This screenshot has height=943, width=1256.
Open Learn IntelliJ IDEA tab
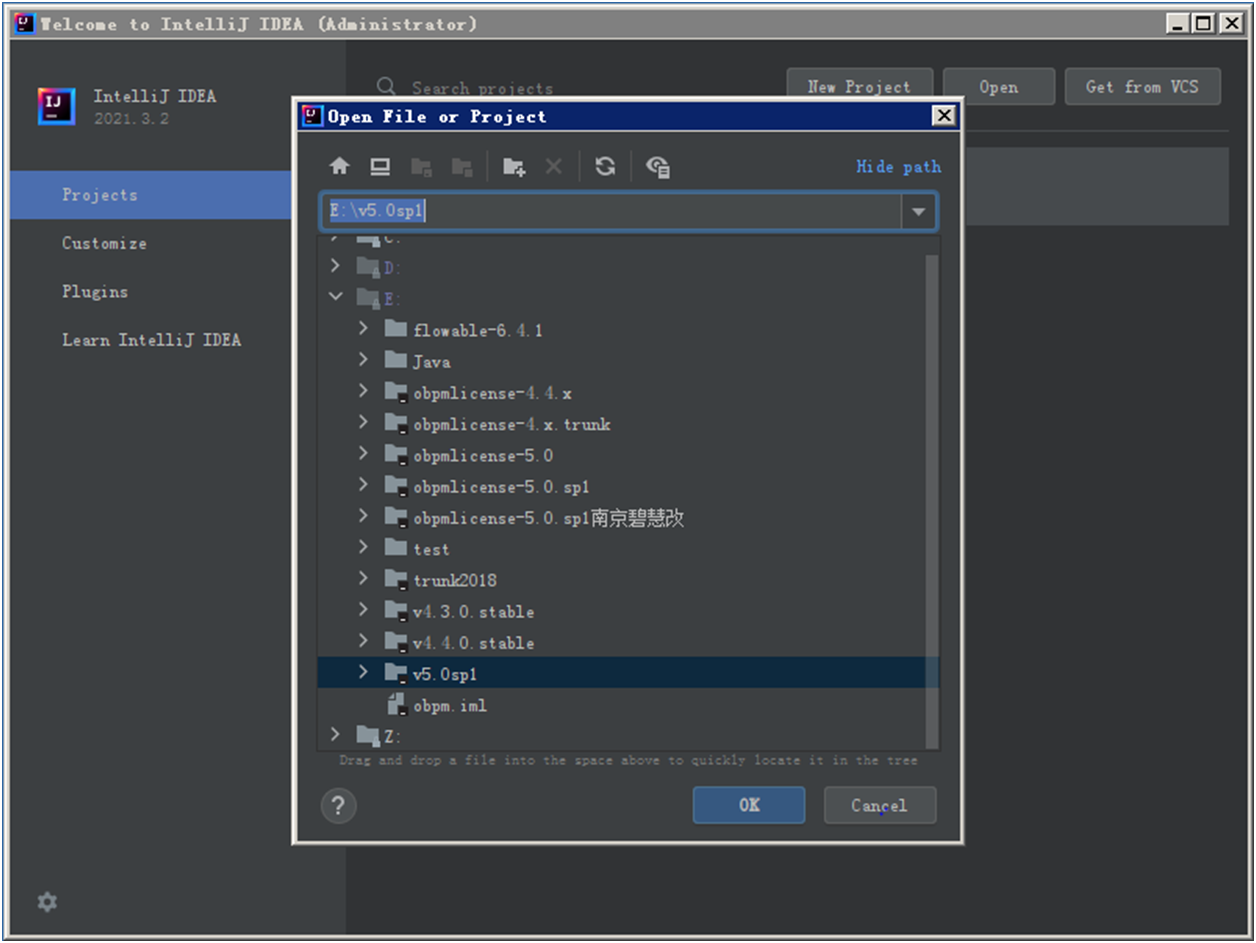pos(151,340)
